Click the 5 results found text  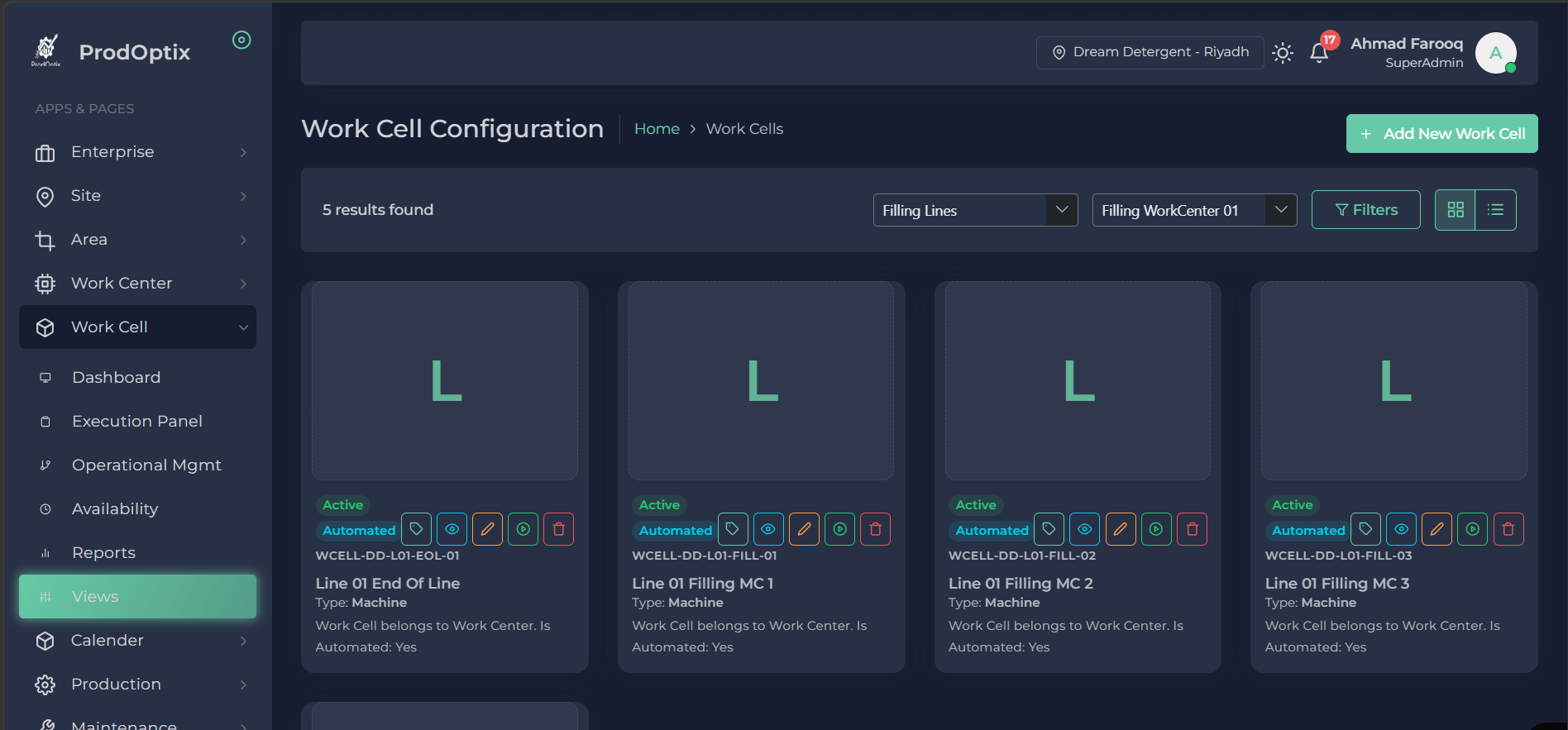click(x=378, y=210)
